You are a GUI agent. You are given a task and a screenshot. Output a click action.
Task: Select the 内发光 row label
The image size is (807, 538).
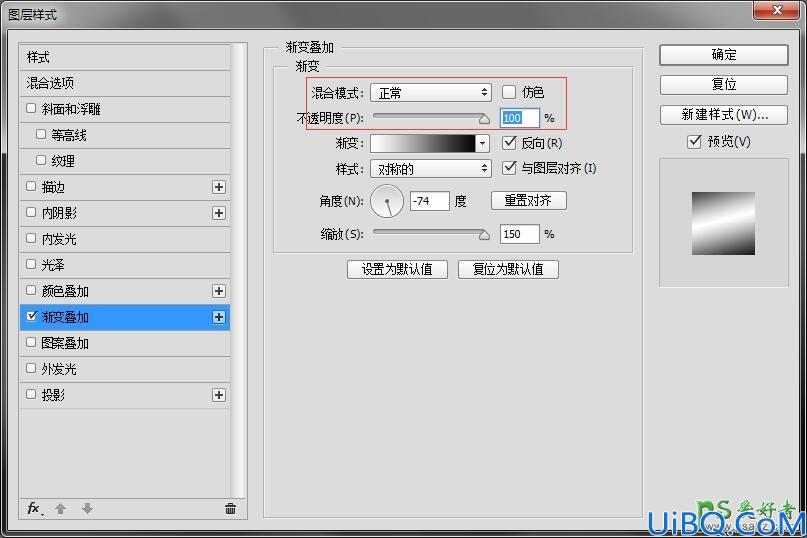[59, 239]
